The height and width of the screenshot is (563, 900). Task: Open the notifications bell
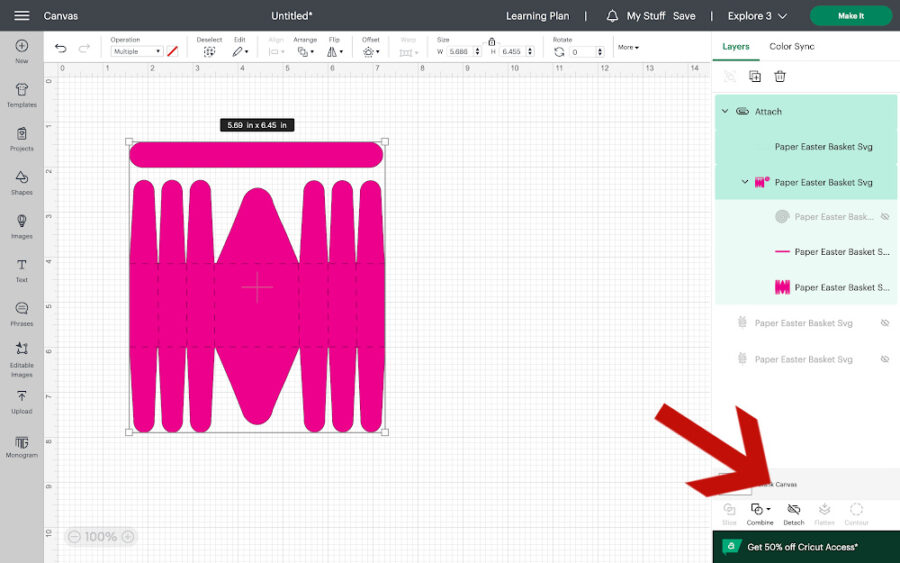tap(612, 16)
